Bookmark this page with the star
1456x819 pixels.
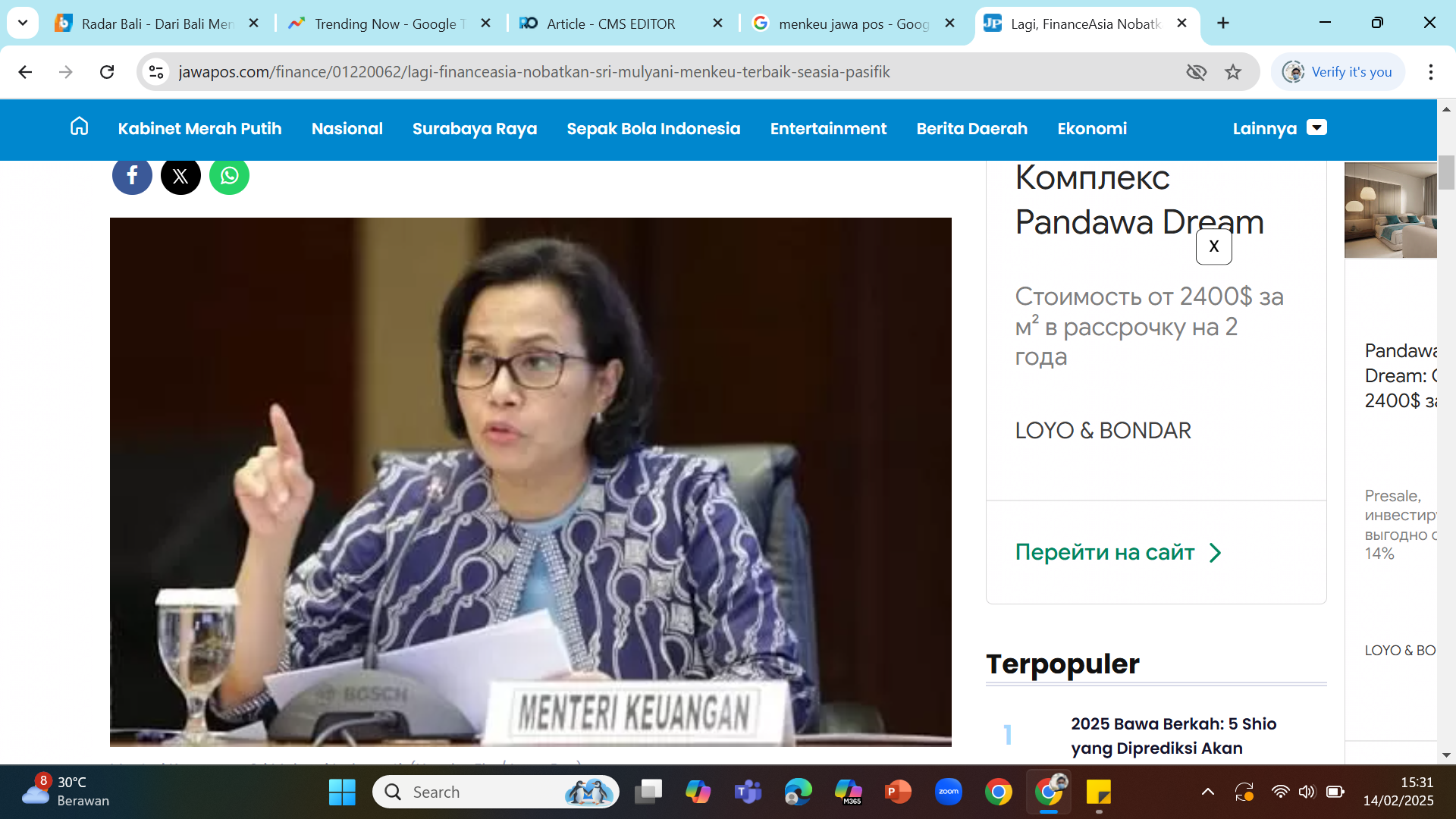(1233, 72)
